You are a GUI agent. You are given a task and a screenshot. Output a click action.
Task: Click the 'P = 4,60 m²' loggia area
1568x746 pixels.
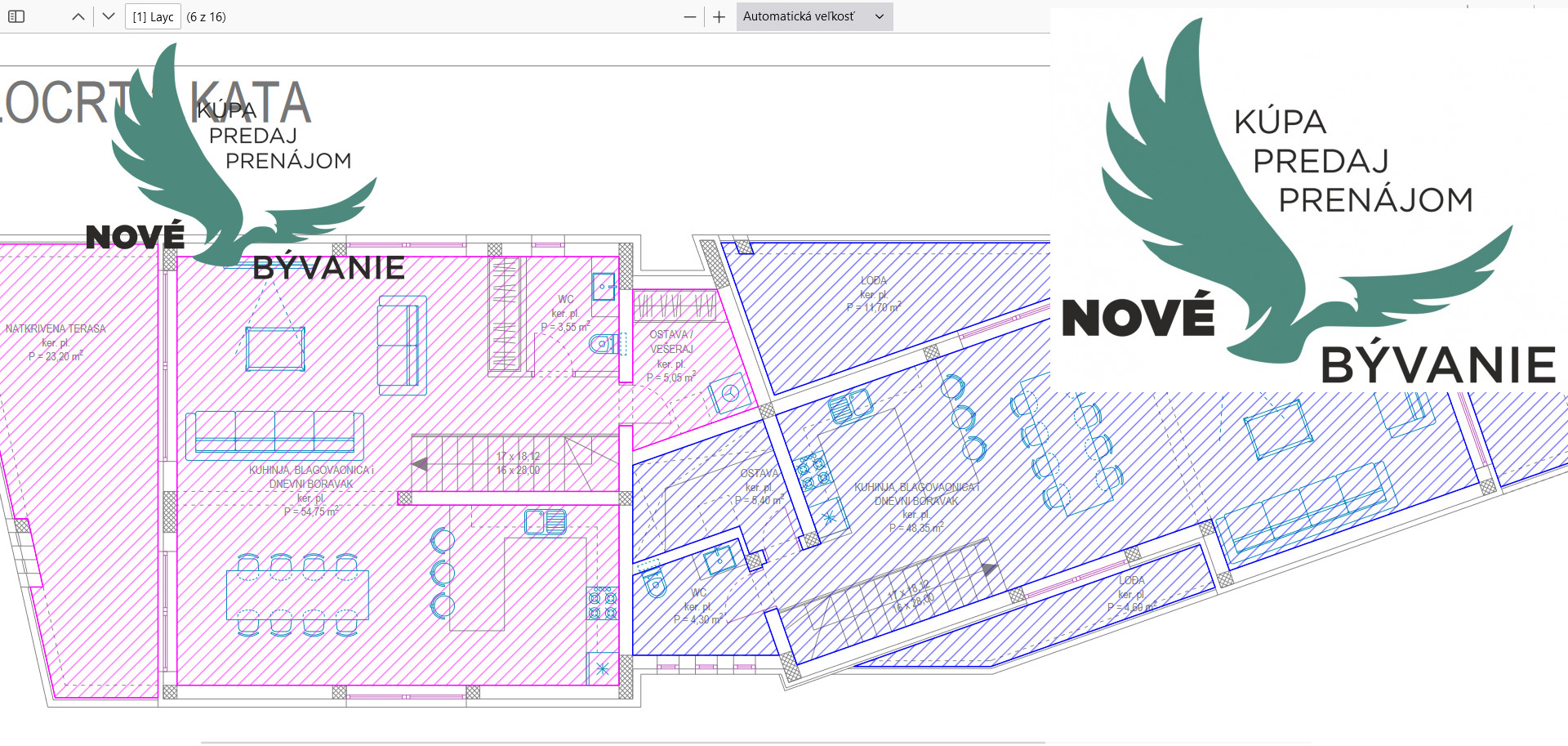pyautogui.click(x=1132, y=607)
